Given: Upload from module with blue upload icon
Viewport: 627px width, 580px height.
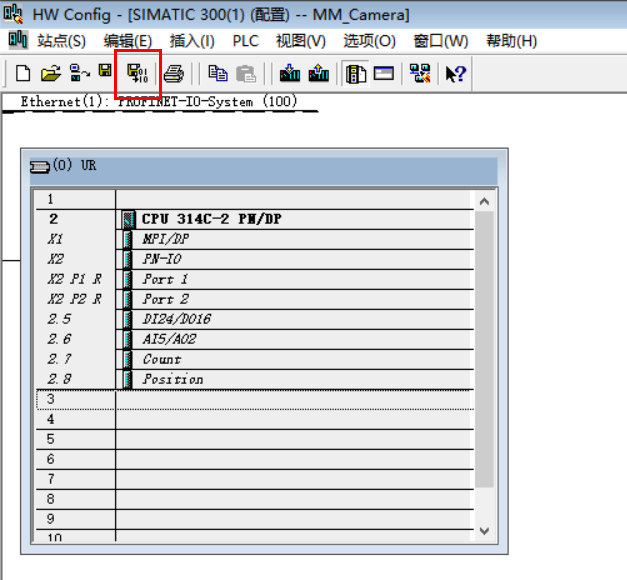Looking at the screenshot, I should point(319,73).
